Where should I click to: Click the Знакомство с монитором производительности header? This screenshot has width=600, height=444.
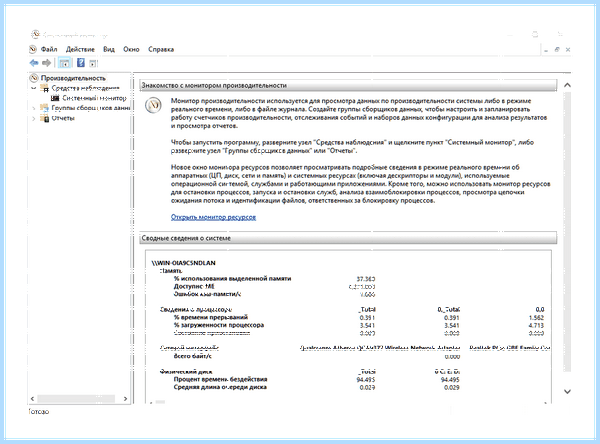coord(348,85)
